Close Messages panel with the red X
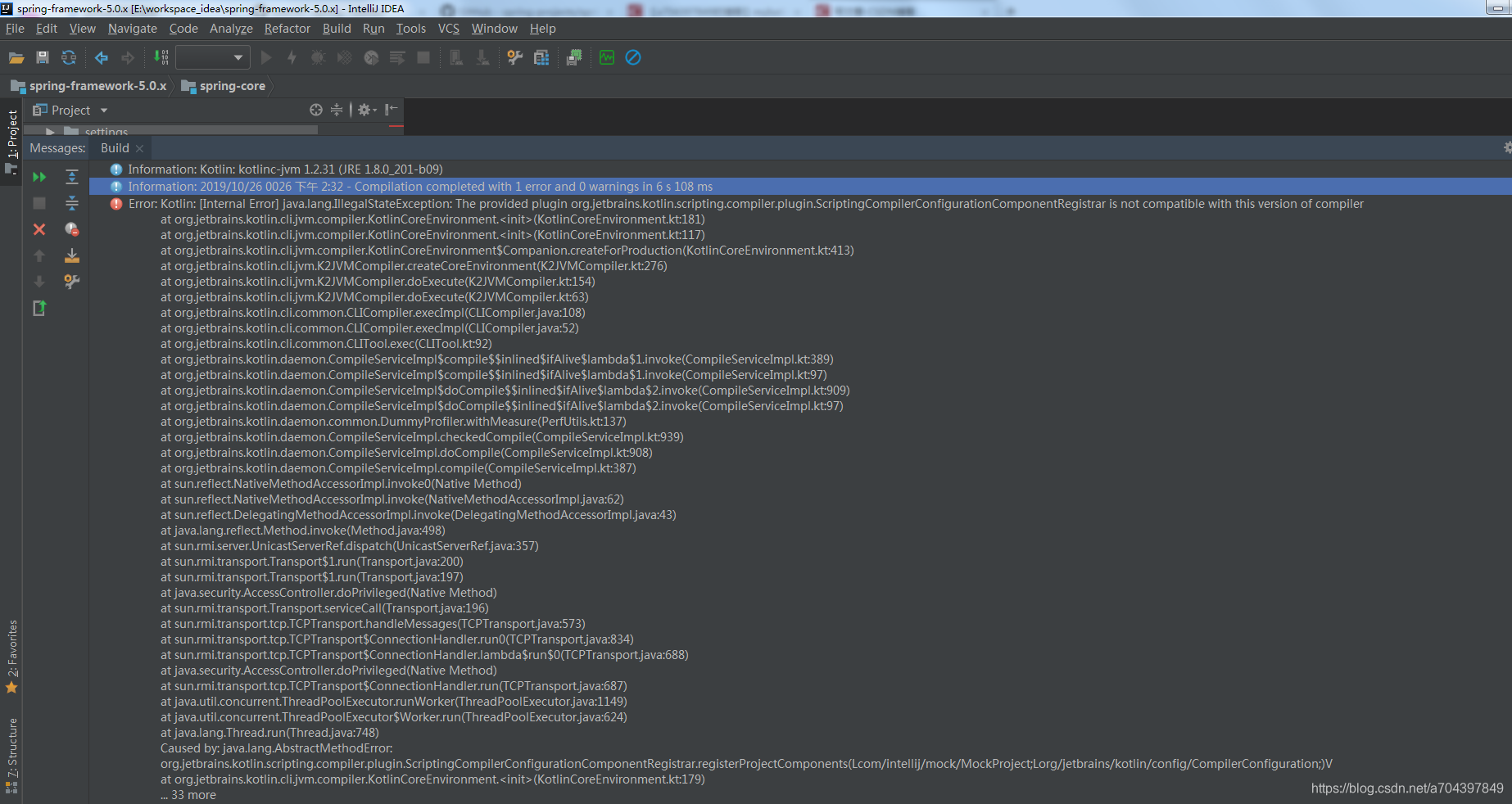Viewport: 1512px width, 804px height. [39, 229]
